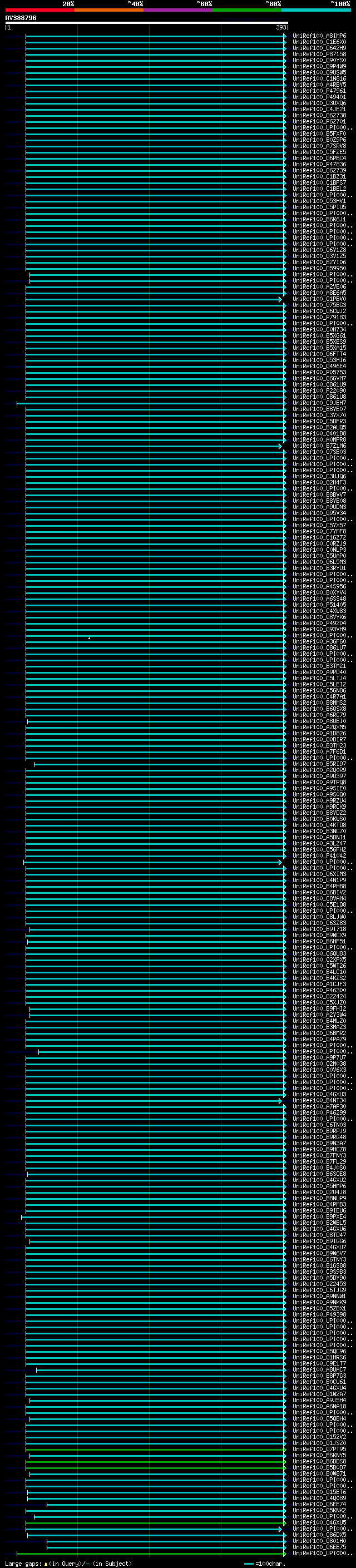Select the UniRef100_C0NLP3 label
This screenshot has width=356, height=1568.
tap(319, 550)
